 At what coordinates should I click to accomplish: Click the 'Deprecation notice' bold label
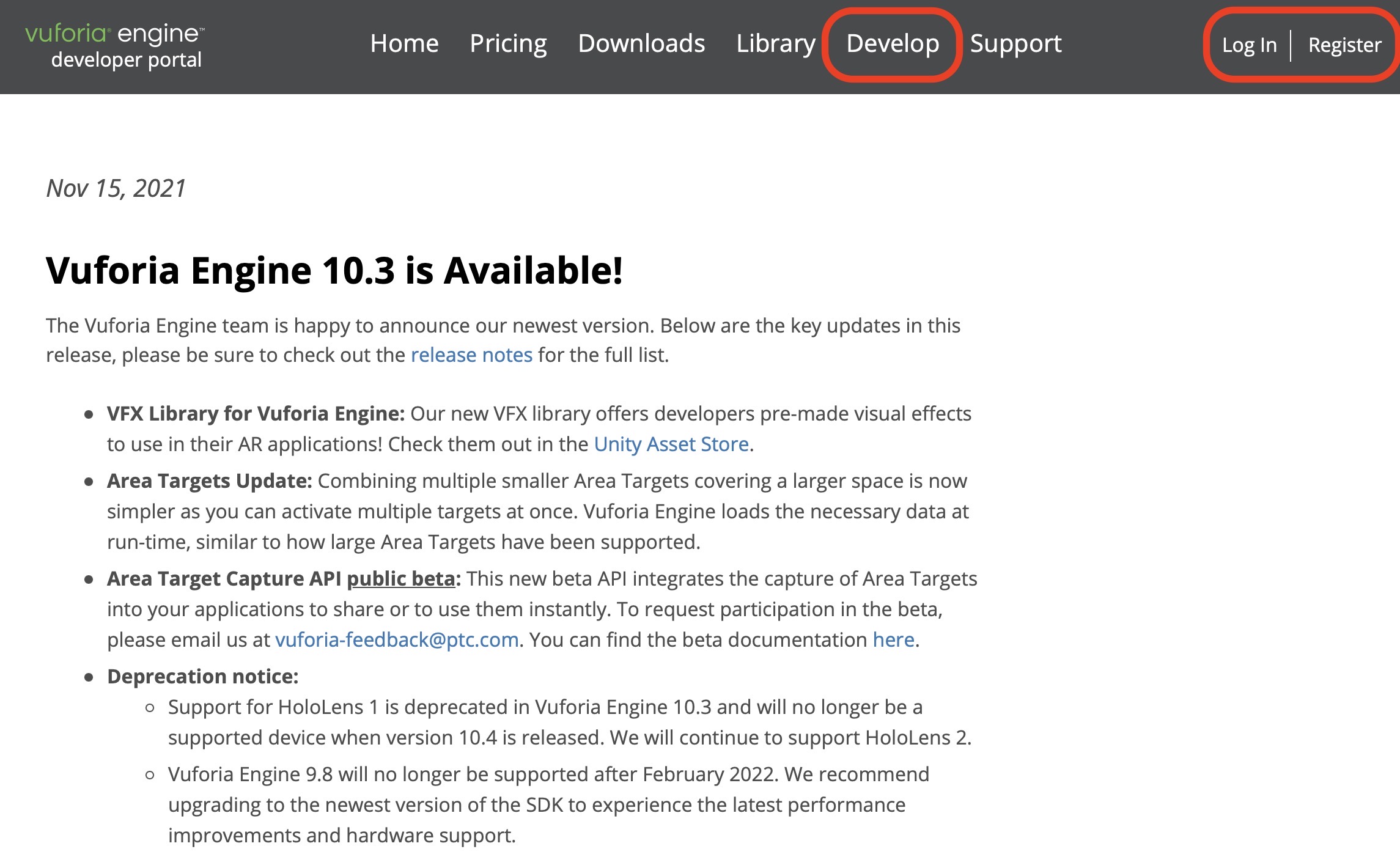click(202, 677)
